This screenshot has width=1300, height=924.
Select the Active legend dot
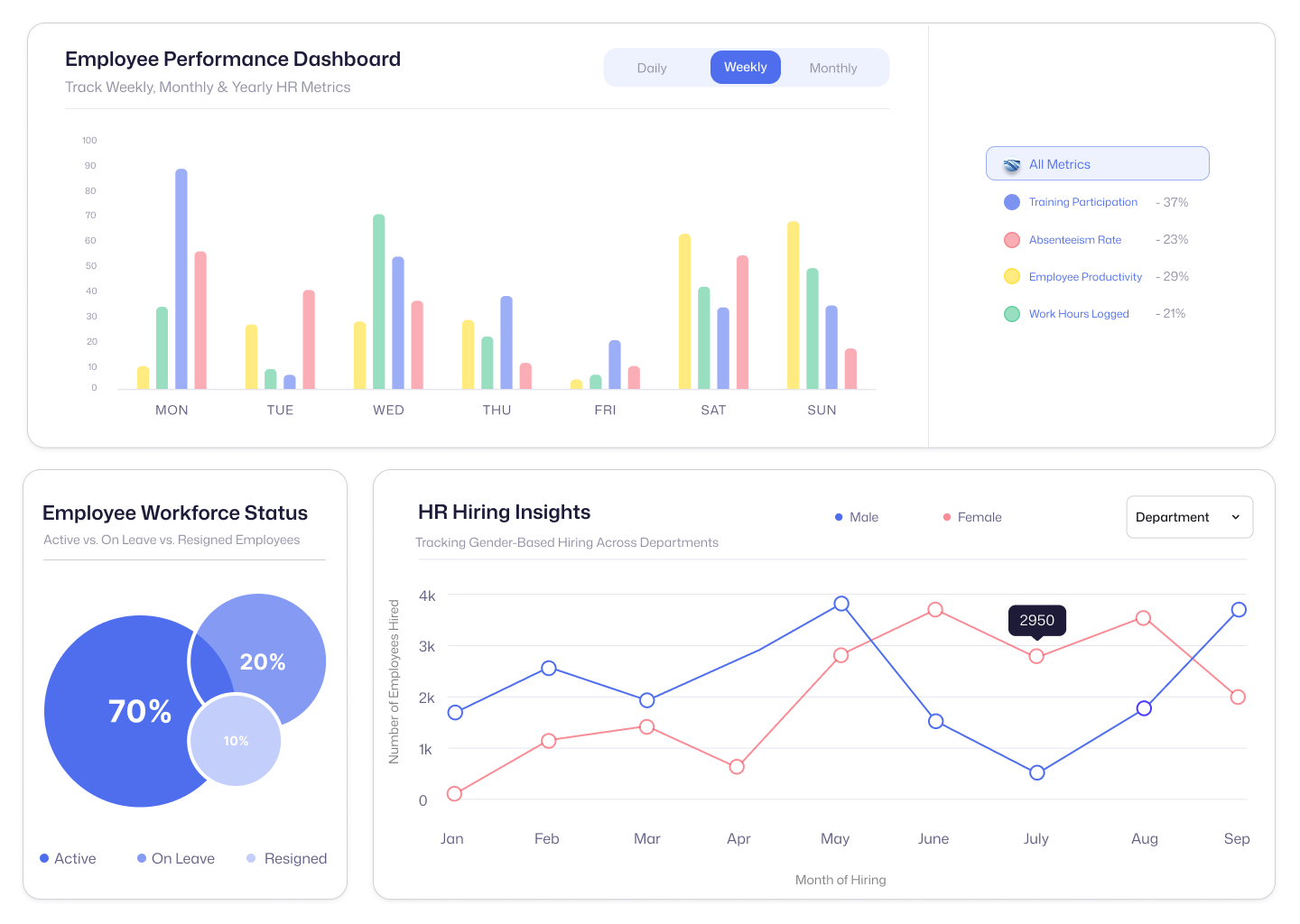coord(43,858)
